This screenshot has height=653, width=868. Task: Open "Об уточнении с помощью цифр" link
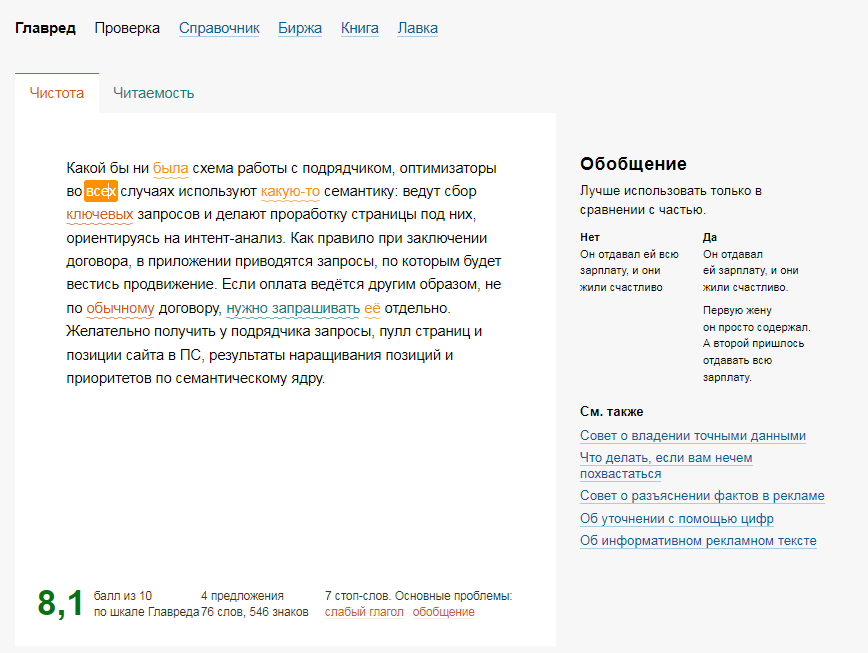676,519
